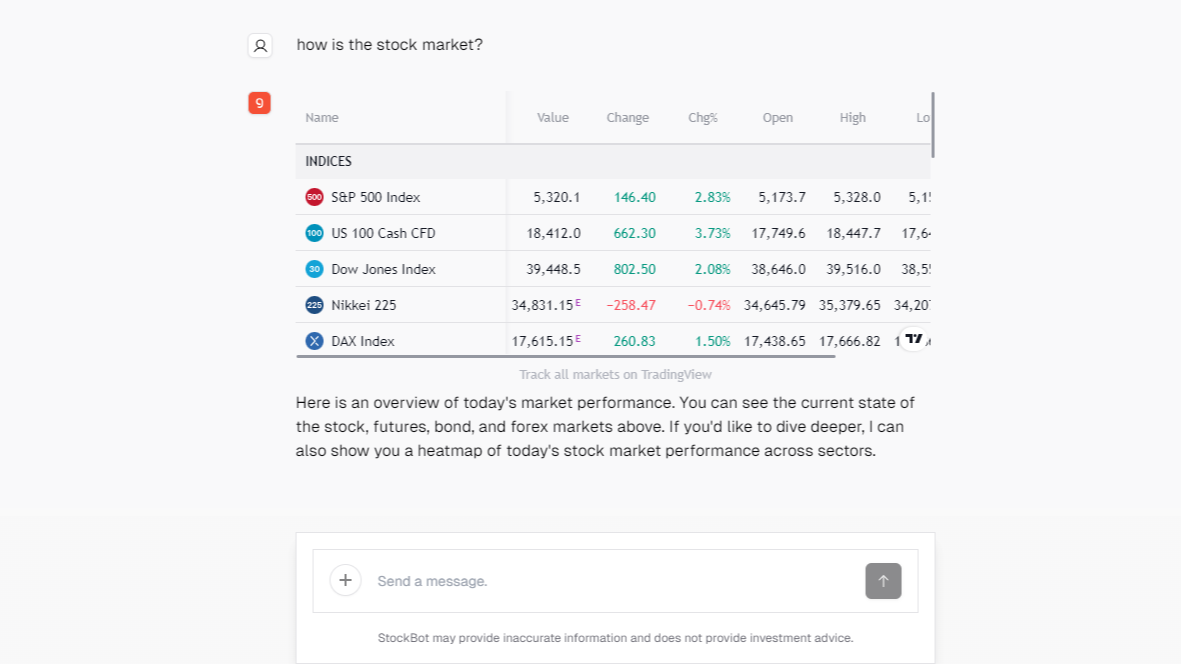The width and height of the screenshot is (1181, 664).
Task: Click the plus attachment icon
Action: click(345, 580)
